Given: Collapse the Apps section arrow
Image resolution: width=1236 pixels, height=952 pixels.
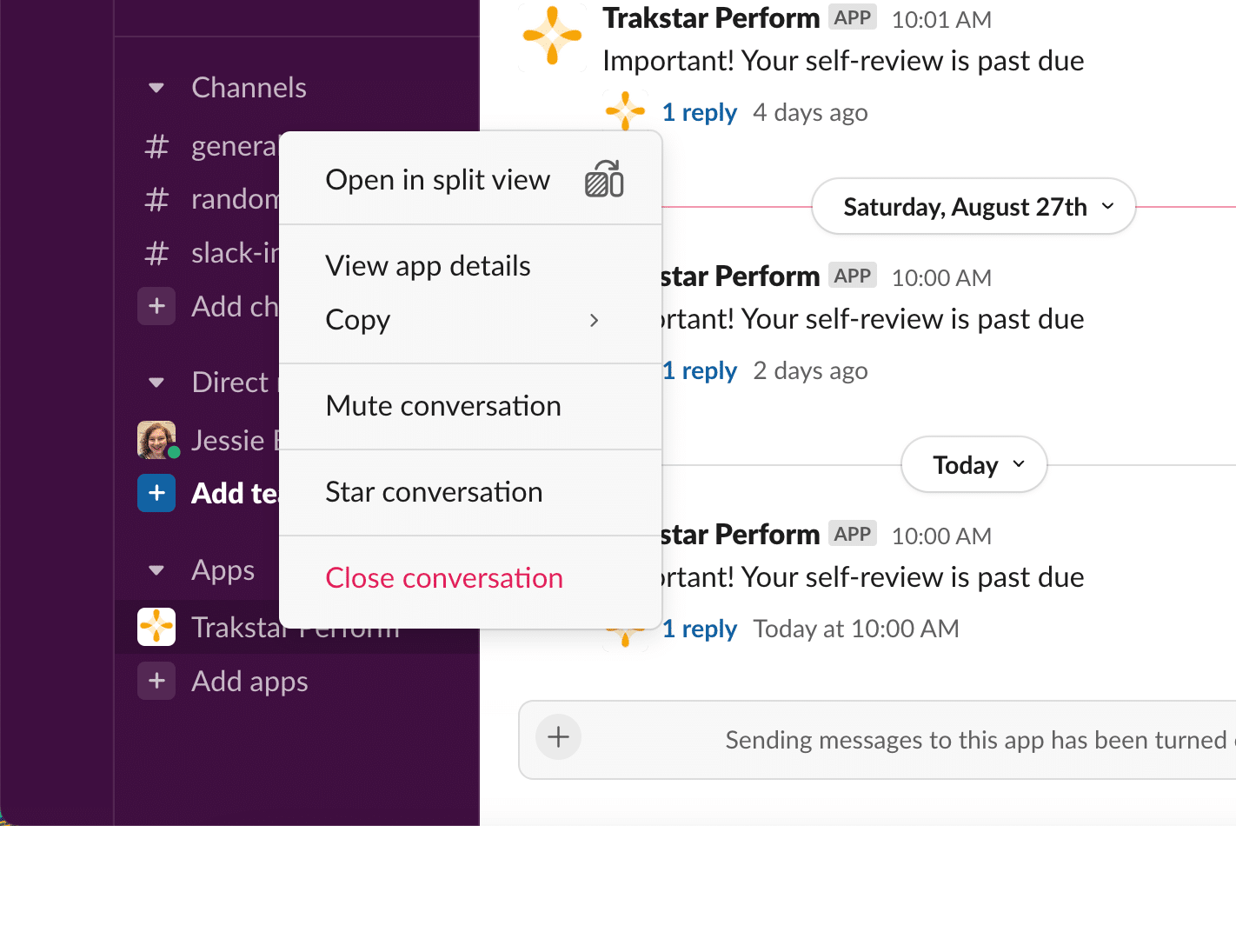Looking at the screenshot, I should 156,570.
